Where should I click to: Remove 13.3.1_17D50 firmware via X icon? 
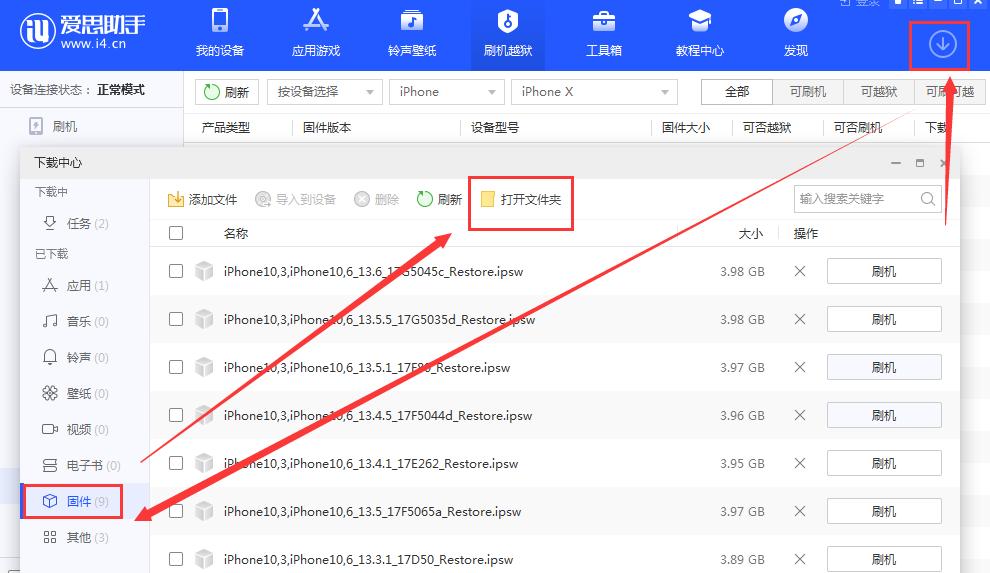coord(800,559)
